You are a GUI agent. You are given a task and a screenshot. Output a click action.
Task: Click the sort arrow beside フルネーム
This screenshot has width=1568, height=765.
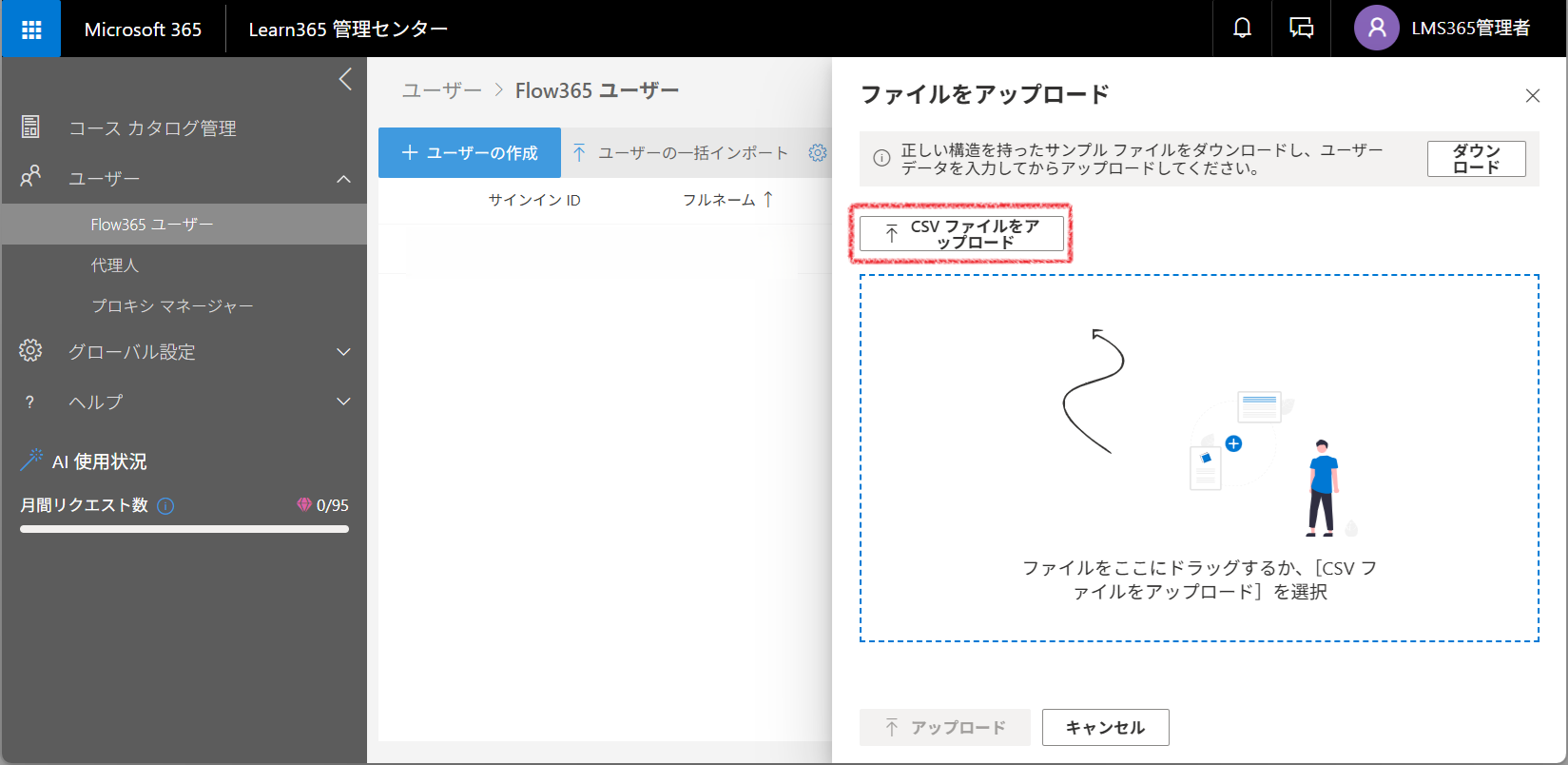point(768,200)
